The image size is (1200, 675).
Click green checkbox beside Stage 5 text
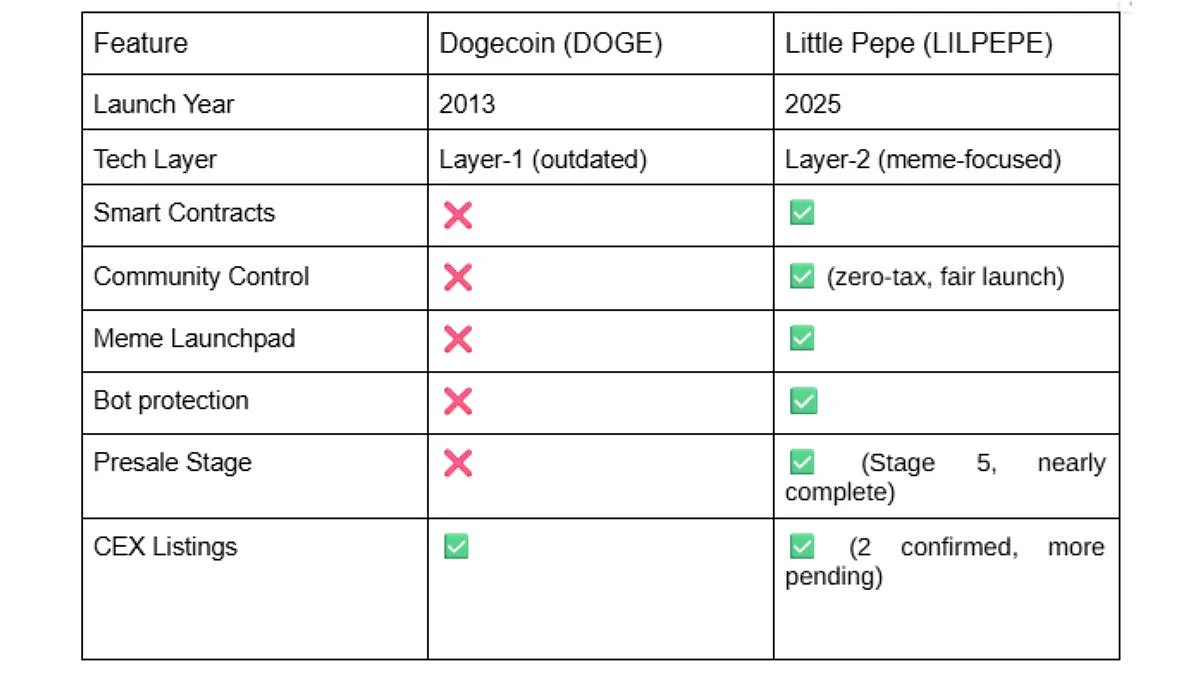[802, 462]
